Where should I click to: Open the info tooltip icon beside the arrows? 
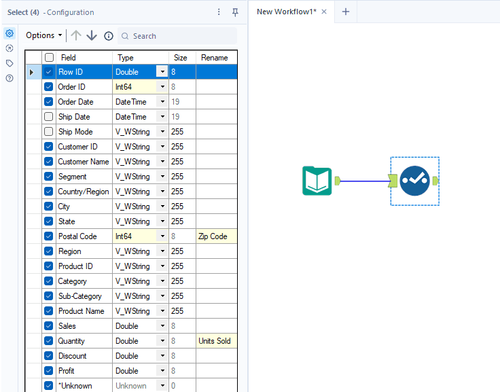click(108, 36)
